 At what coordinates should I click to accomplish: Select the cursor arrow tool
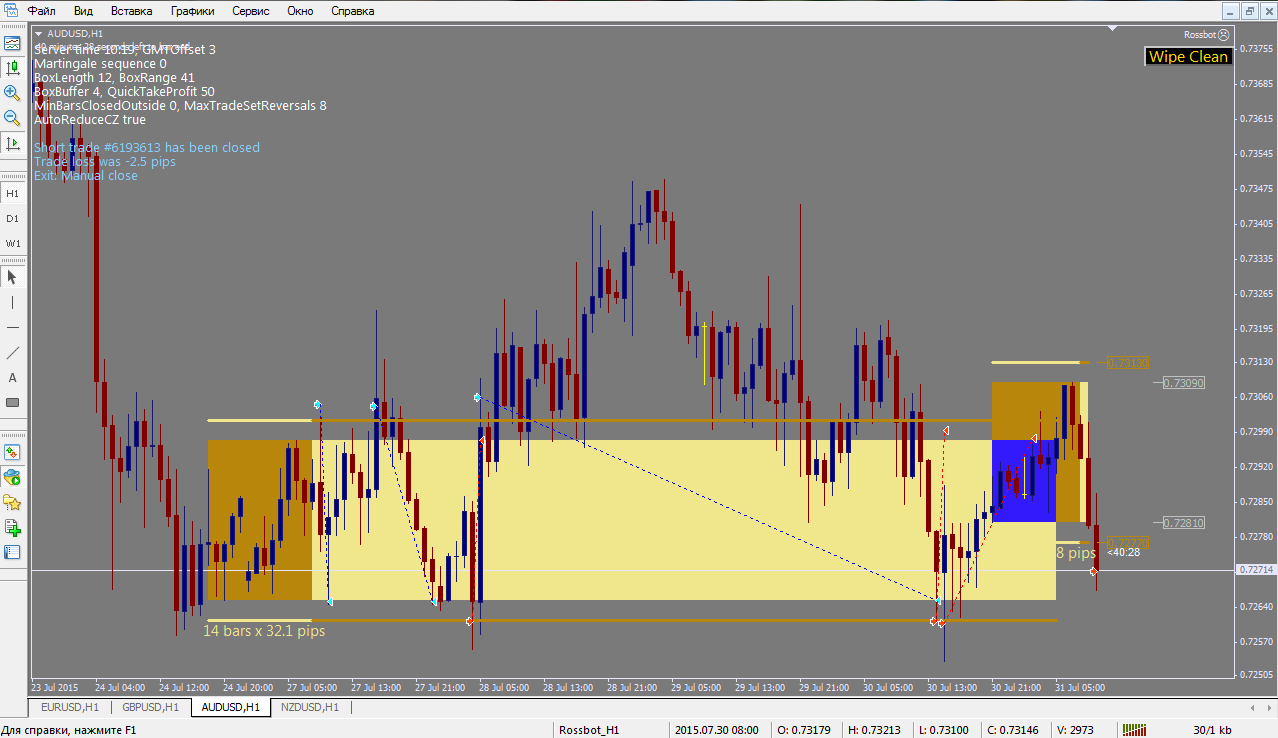pyautogui.click(x=12, y=277)
